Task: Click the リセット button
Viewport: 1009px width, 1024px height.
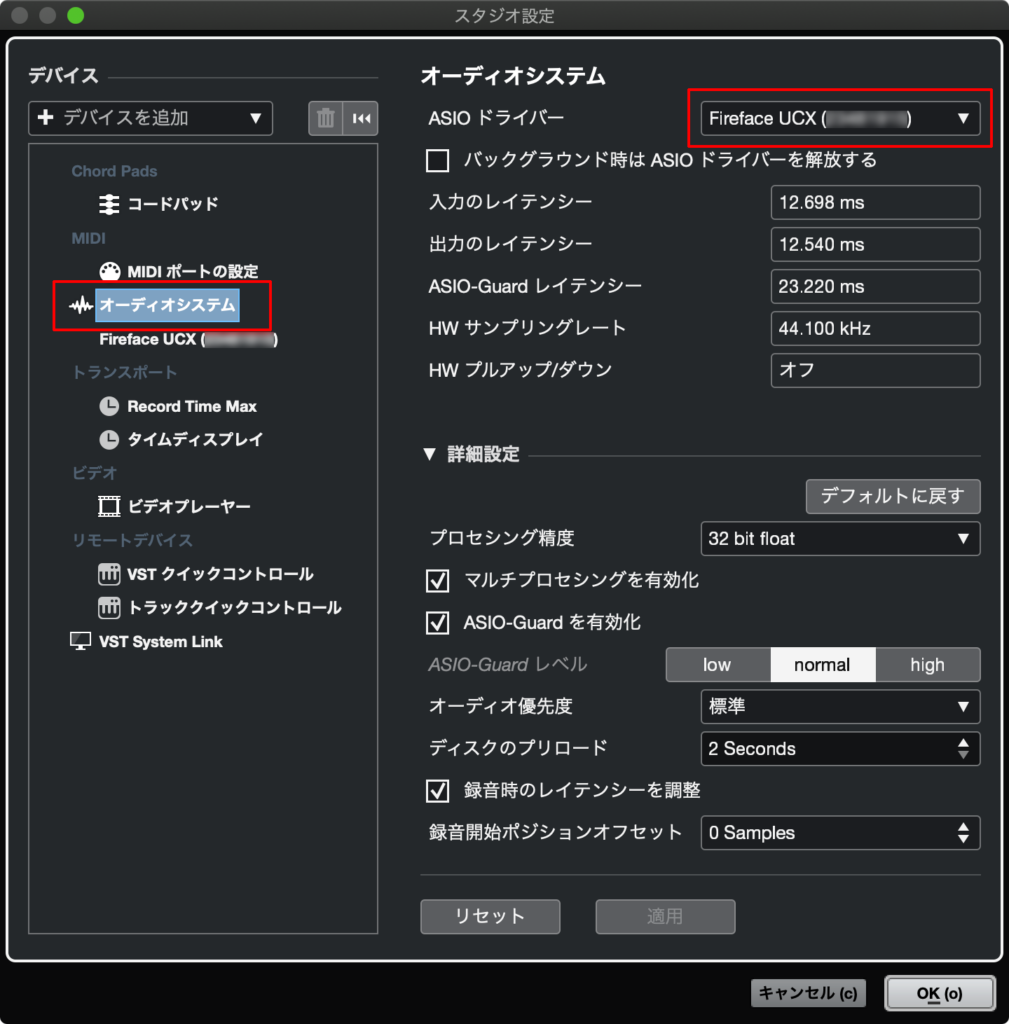Action: pos(490,916)
